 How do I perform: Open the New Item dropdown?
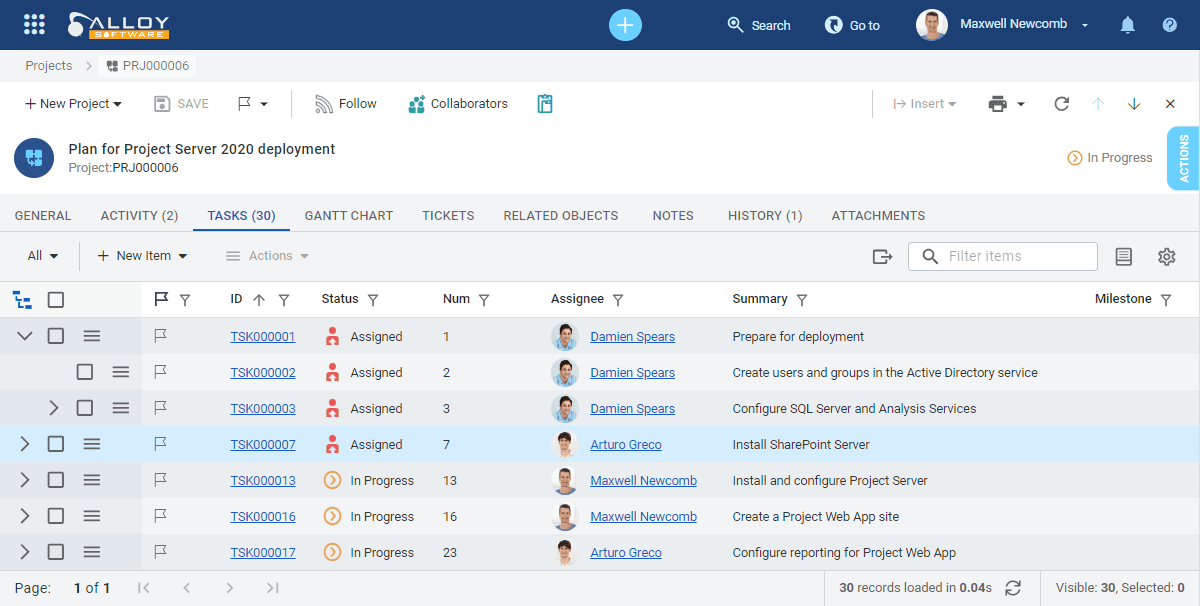142,256
